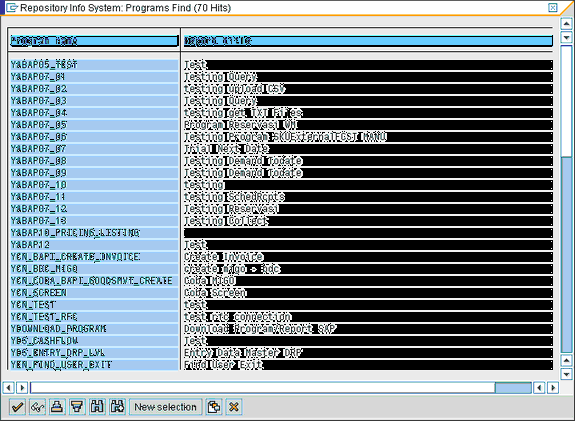Cancel the dialog with the orange X icon
The image size is (575, 421).
[234, 407]
